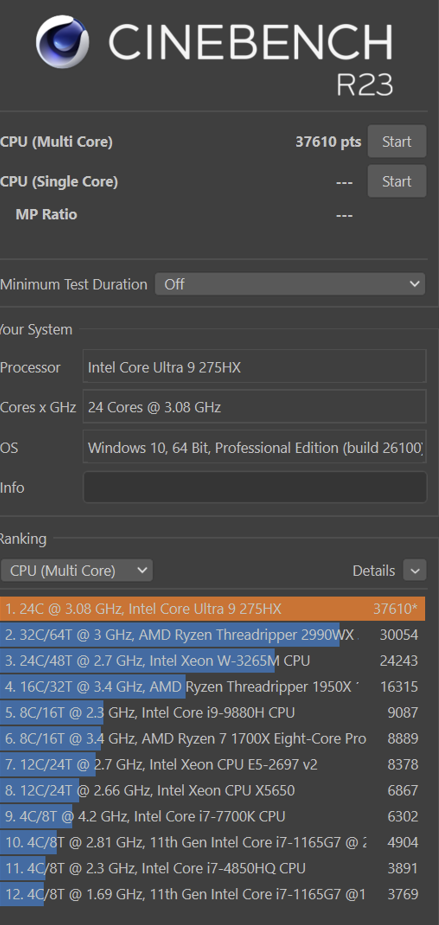439x925 pixels.
Task: Select the Threadripper 1950X ranking row
Action: pyautogui.click(x=212, y=687)
